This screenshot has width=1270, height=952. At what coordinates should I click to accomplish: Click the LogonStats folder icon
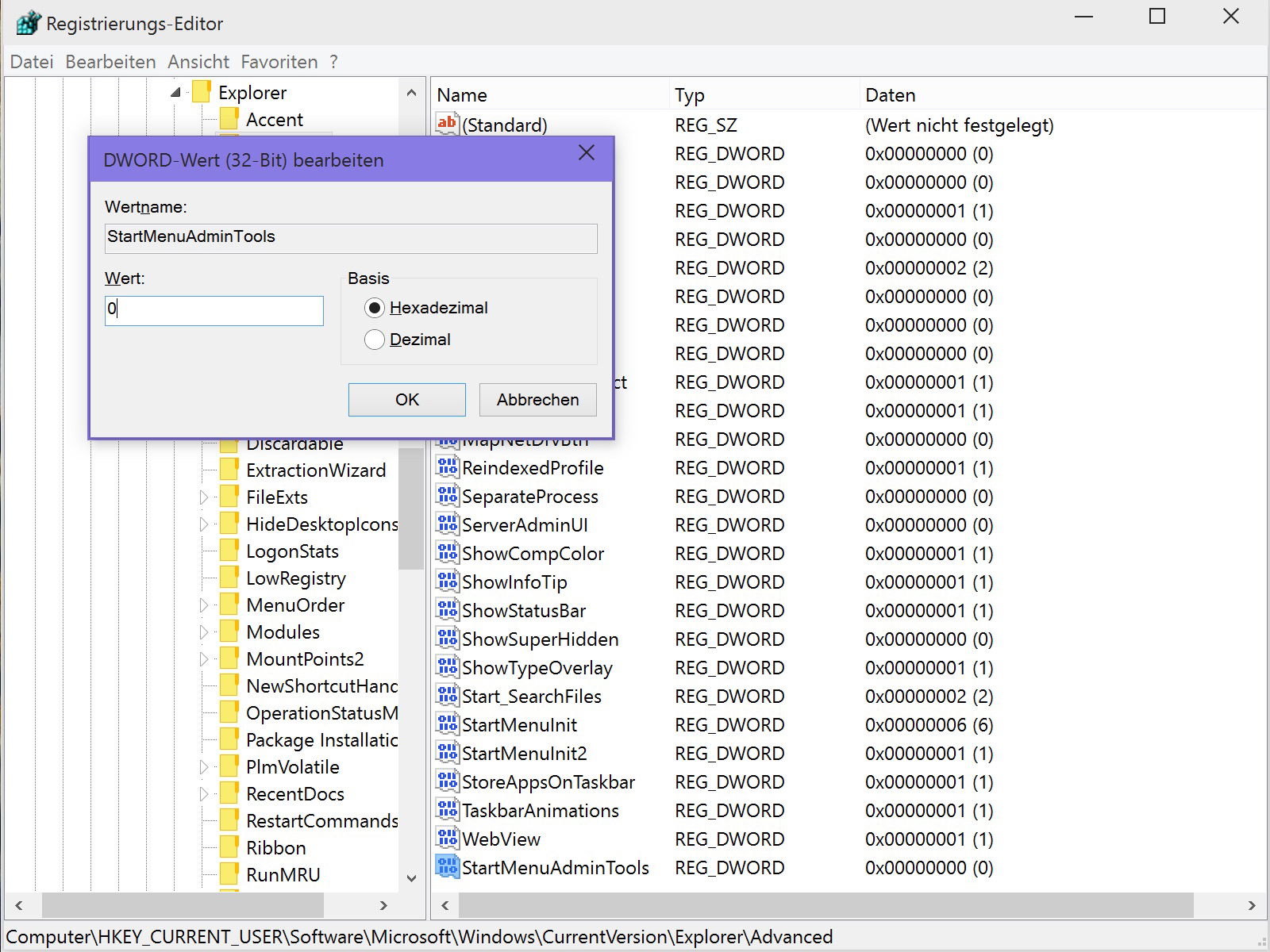[229, 551]
